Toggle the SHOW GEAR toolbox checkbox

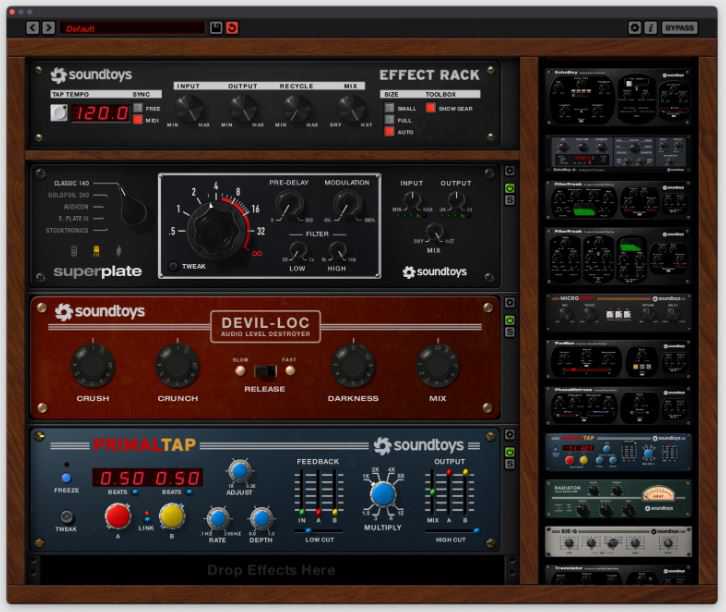(x=431, y=108)
